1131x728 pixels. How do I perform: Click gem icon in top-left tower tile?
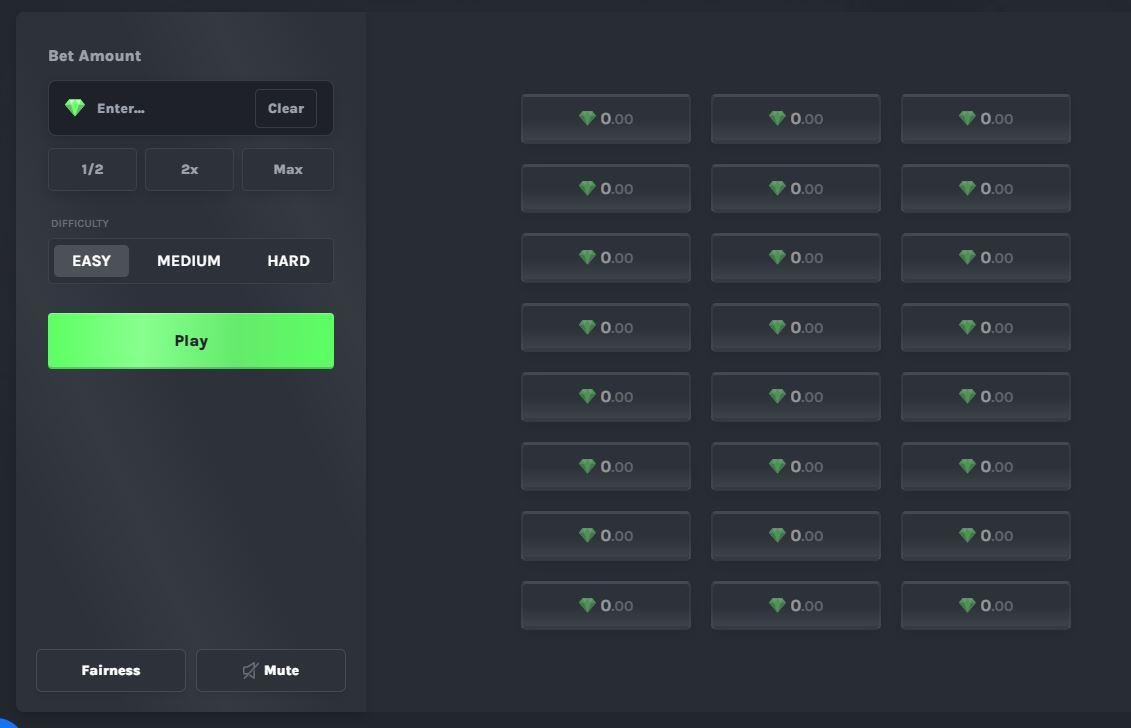[587, 119]
